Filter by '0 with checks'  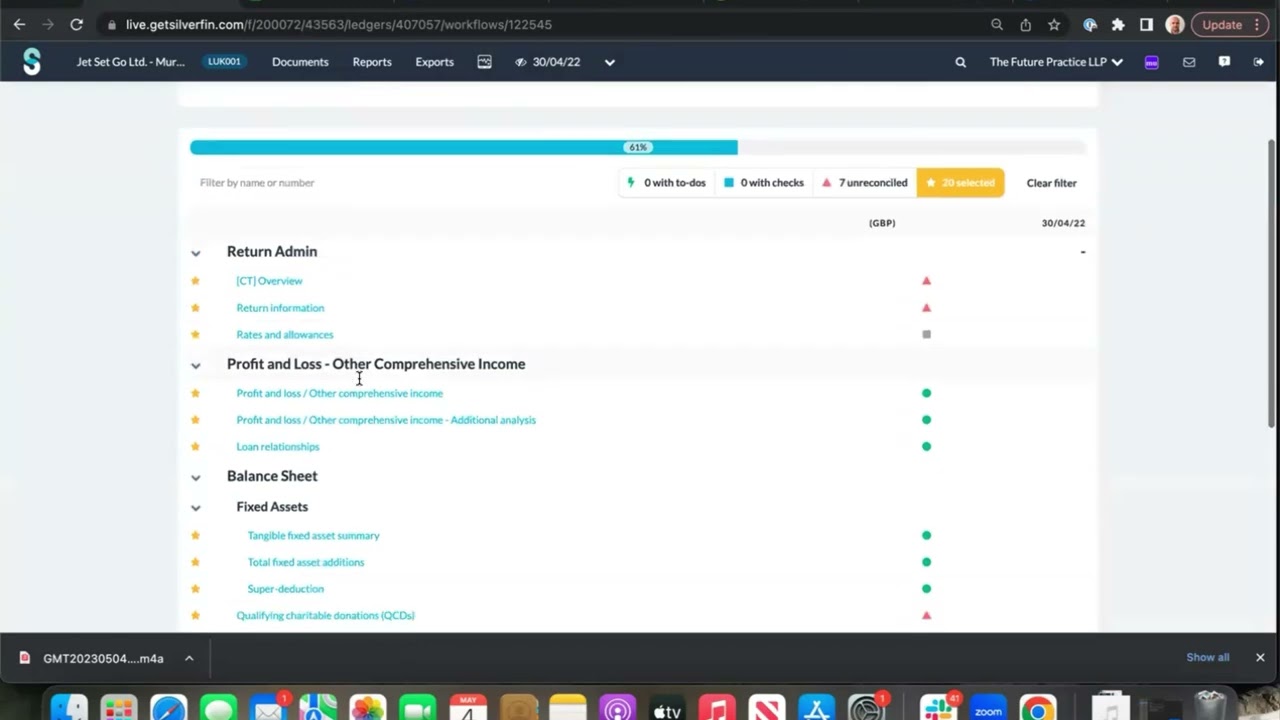click(764, 183)
